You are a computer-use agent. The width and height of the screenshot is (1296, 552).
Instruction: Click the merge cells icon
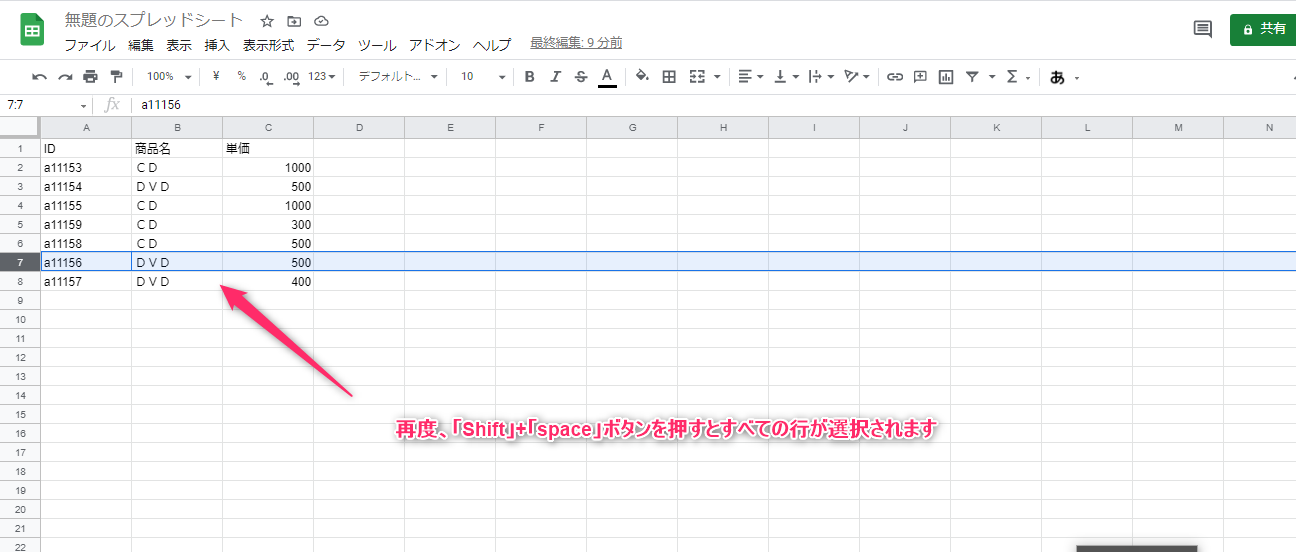pos(697,77)
